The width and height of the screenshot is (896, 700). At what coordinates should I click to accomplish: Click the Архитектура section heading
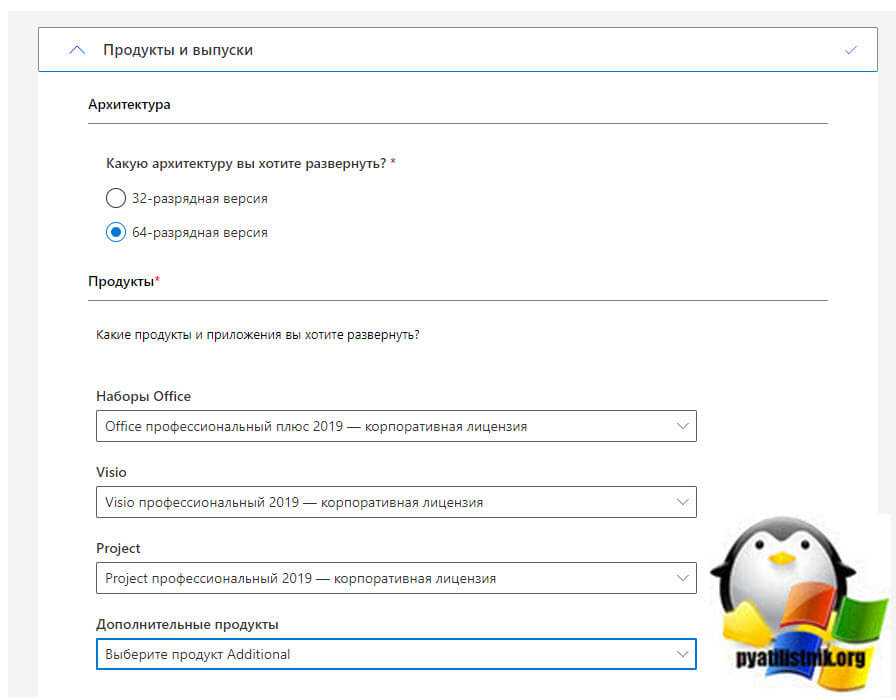(x=129, y=105)
